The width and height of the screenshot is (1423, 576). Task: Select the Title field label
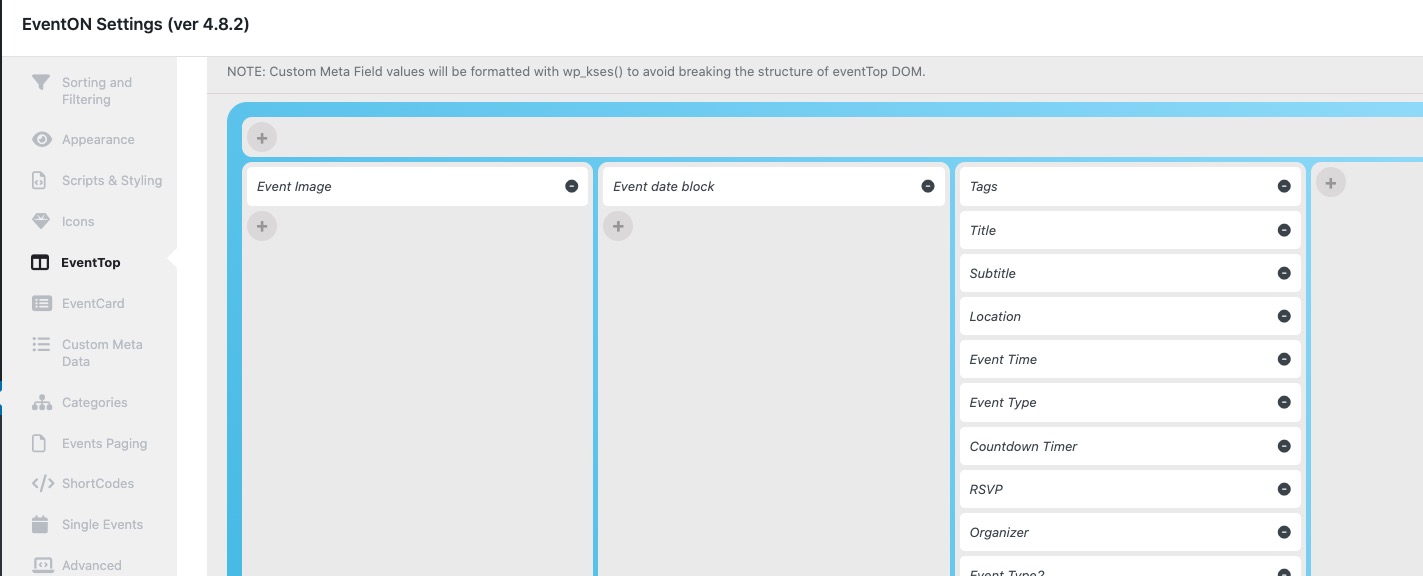point(982,230)
